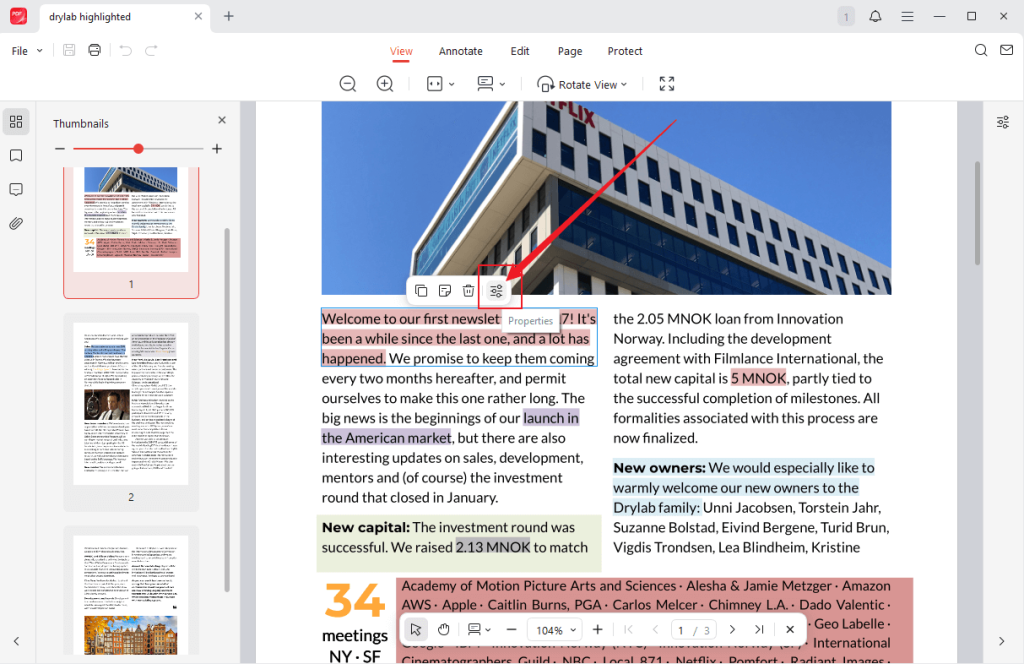Delete the highlight using the trash icon

pos(468,290)
